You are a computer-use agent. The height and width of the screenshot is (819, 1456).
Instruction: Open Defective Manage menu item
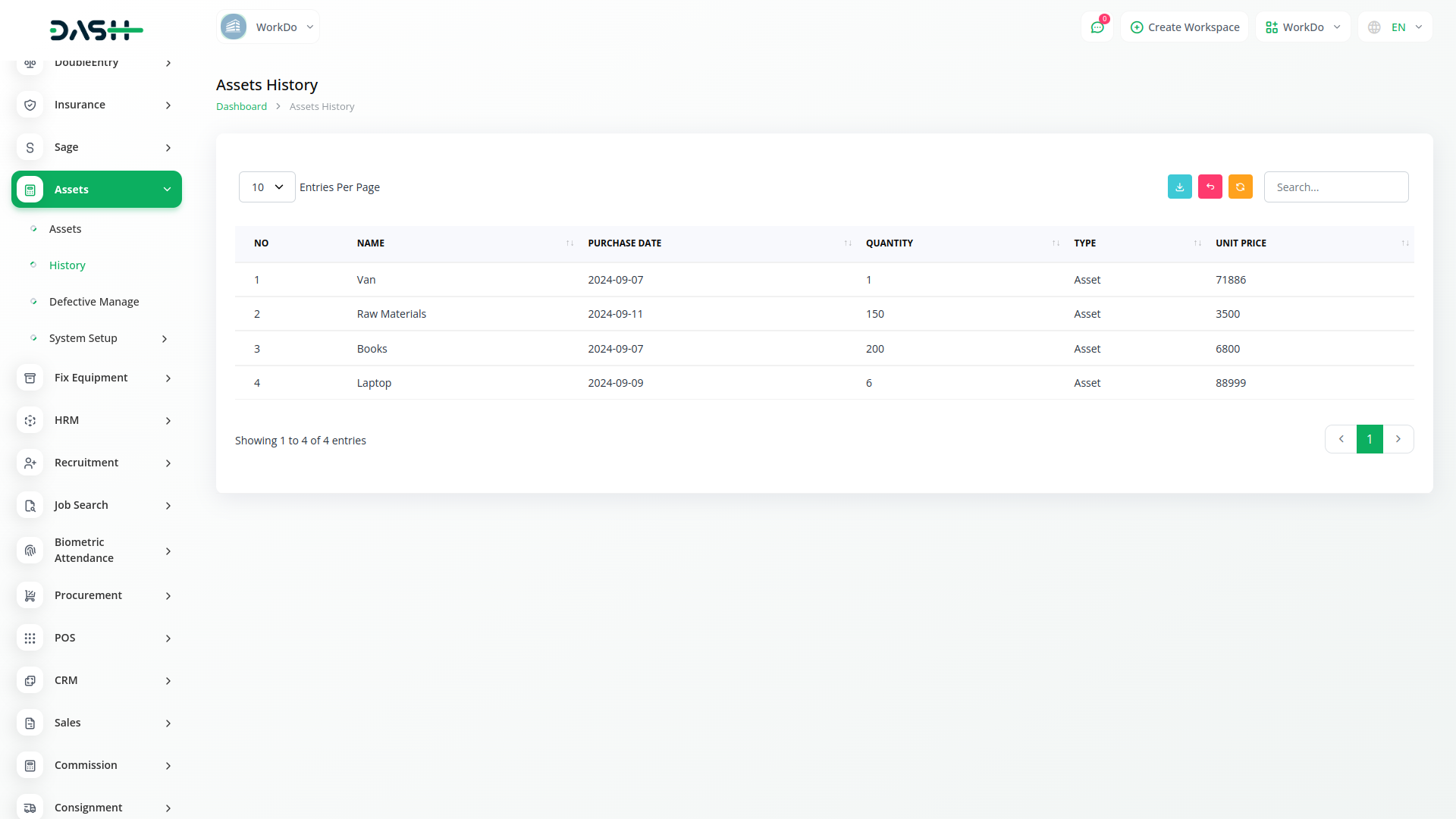(94, 302)
